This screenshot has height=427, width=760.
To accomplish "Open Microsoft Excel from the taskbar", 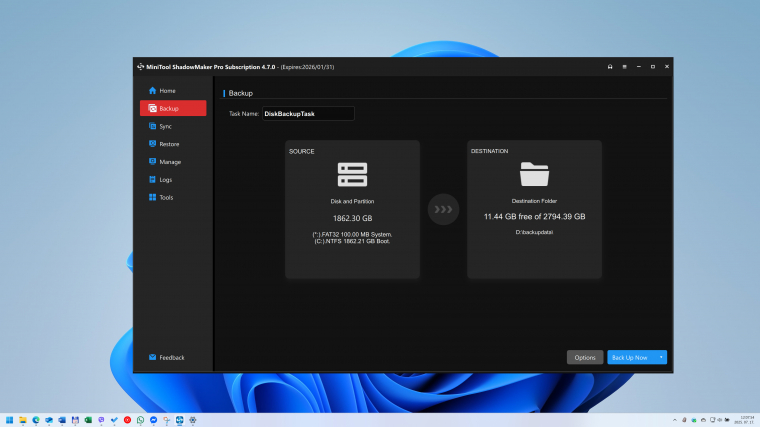I will pos(88,420).
